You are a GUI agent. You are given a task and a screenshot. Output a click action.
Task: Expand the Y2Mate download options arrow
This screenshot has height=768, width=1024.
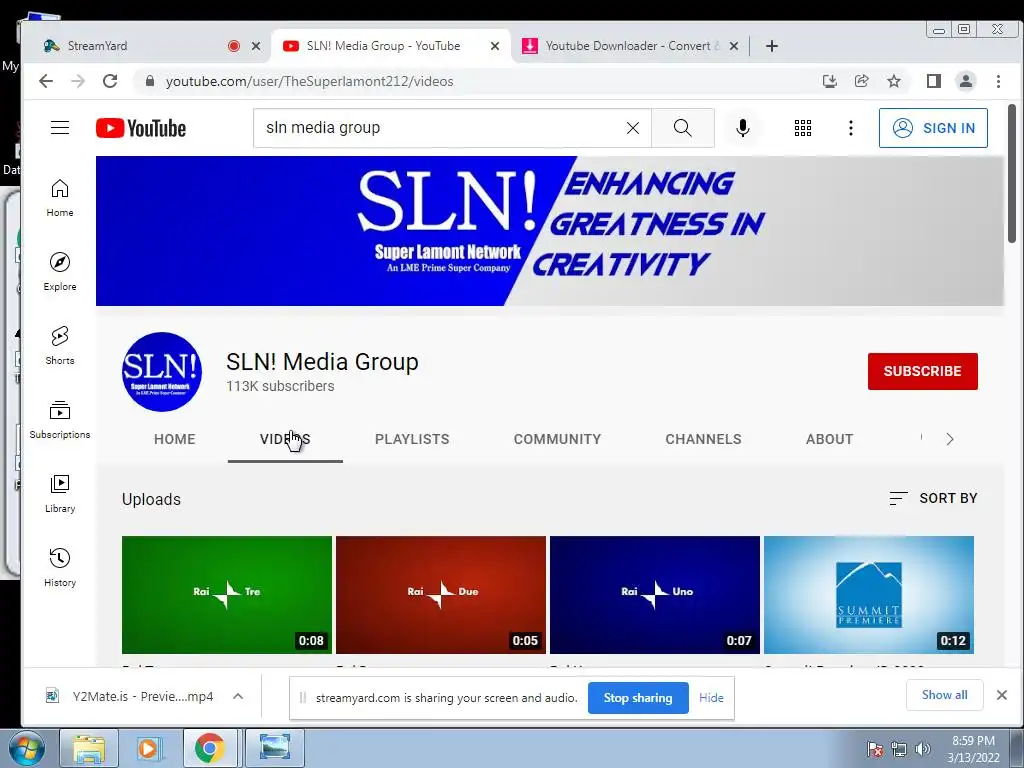pyautogui.click(x=238, y=696)
